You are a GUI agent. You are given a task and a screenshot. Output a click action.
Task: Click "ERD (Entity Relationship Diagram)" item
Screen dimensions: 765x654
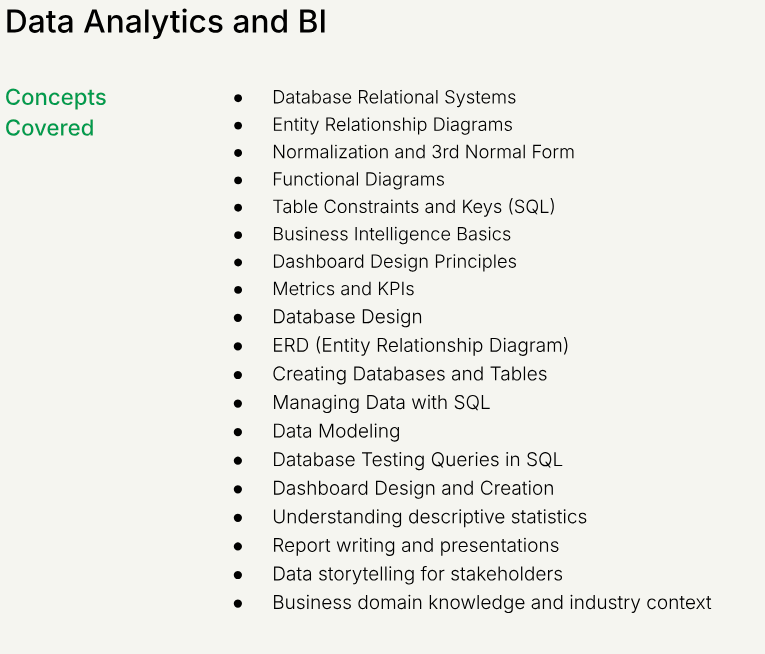420,345
